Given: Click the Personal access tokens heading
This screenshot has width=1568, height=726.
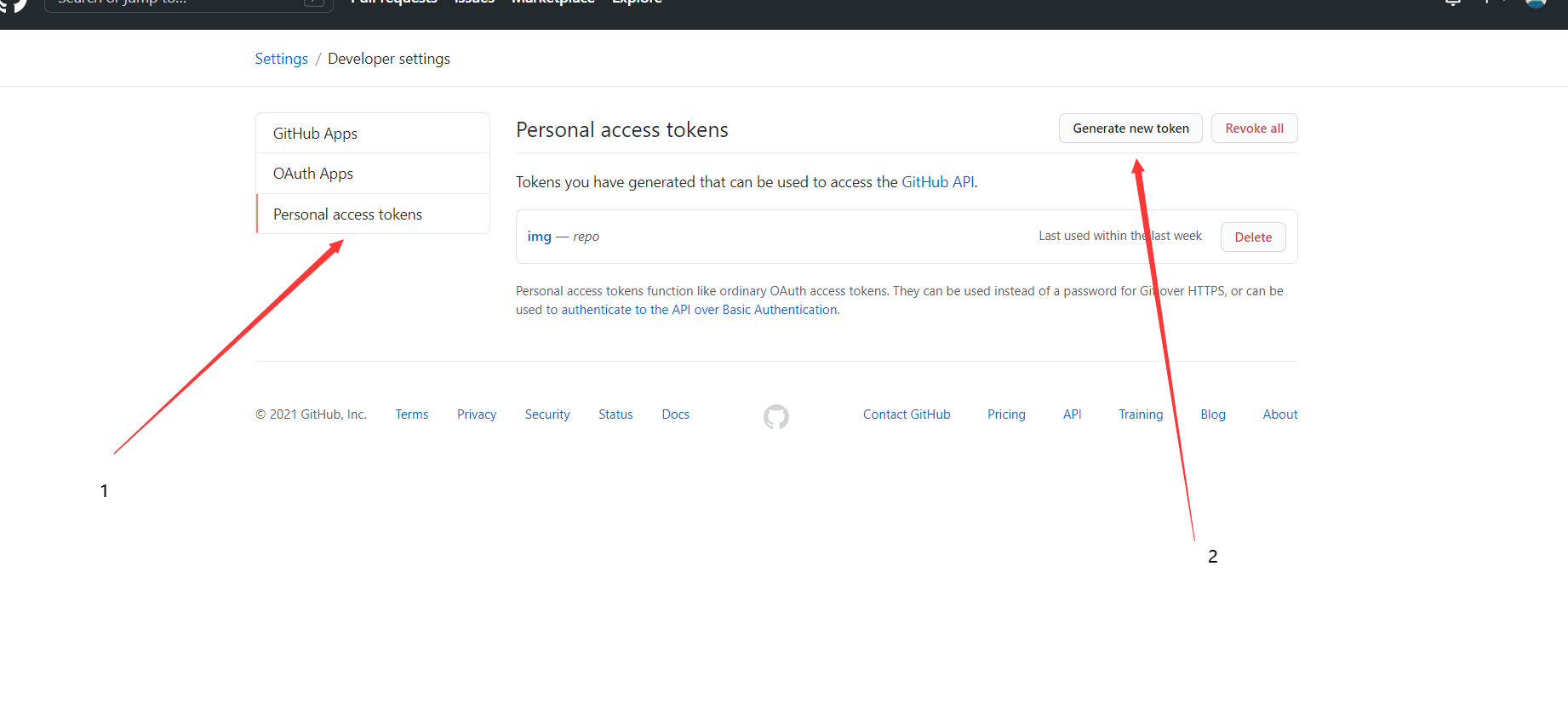Looking at the screenshot, I should click(622, 129).
